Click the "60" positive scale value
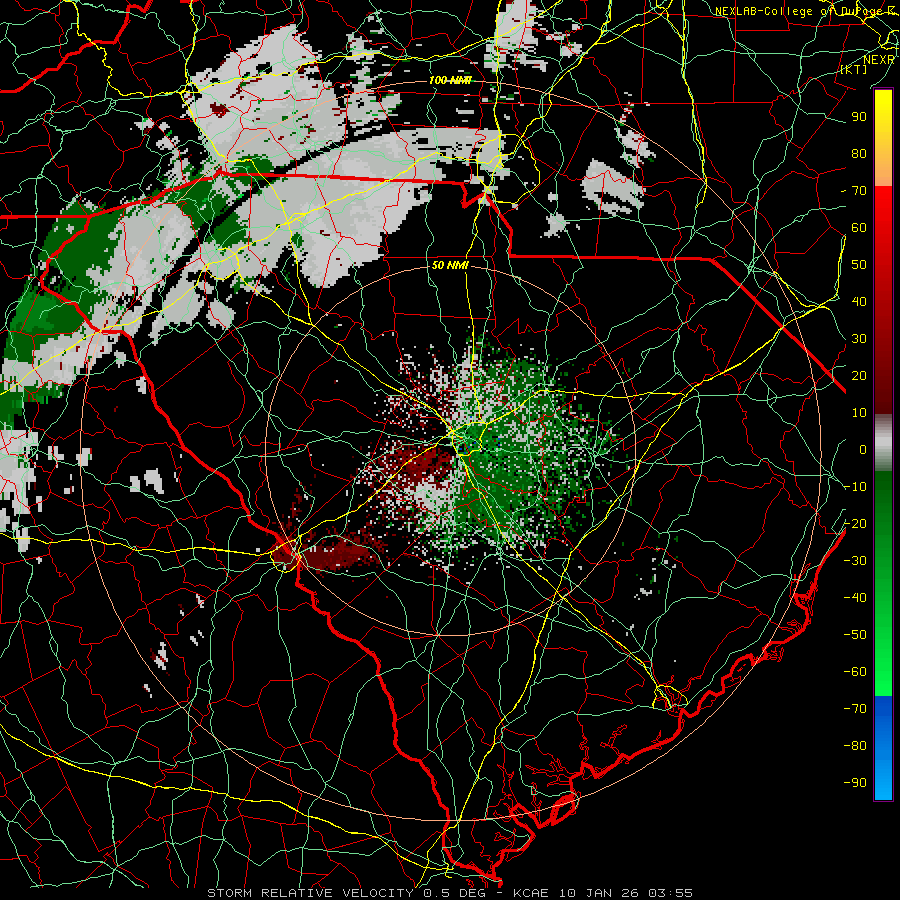Image resolution: width=900 pixels, height=900 pixels. 859,227
